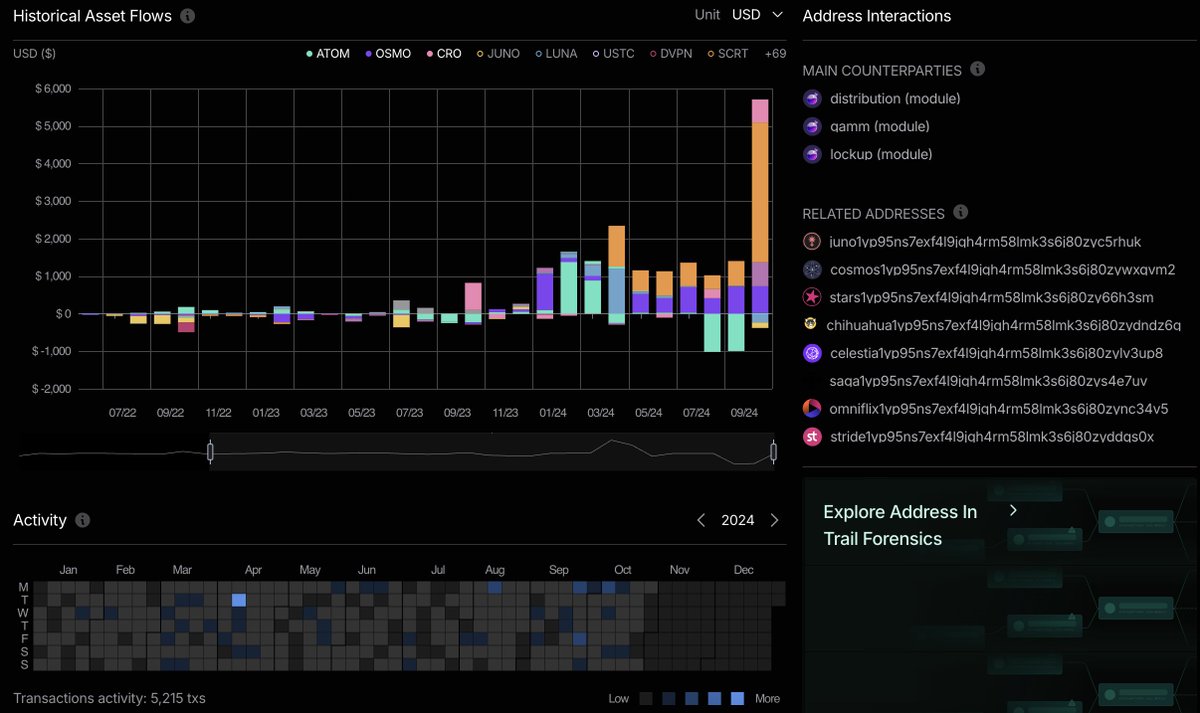
Task: Select the chihuahua address icon
Action: point(811,324)
